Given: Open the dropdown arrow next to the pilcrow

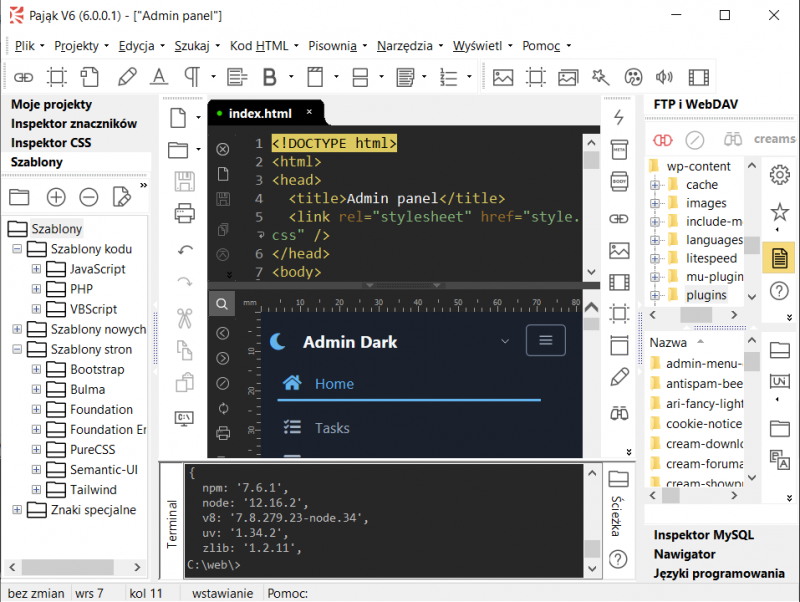Looking at the screenshot, I should click(213, 77).
